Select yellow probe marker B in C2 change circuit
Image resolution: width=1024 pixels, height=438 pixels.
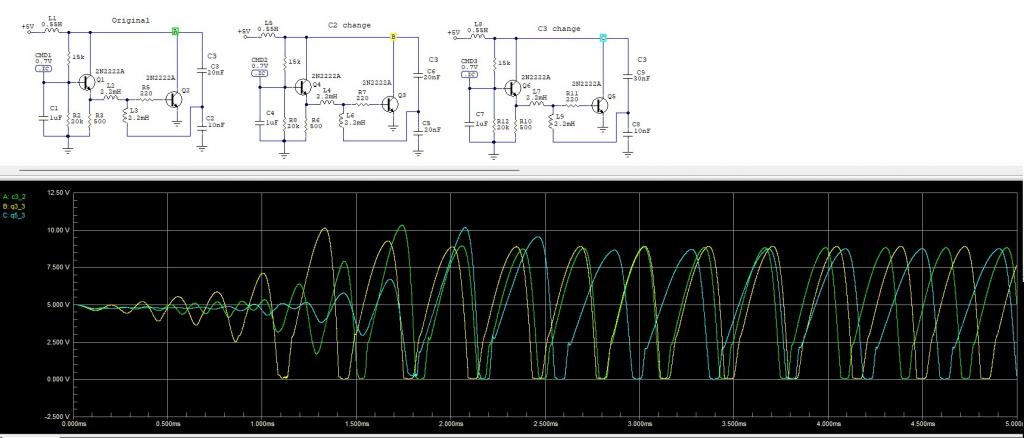[392, 37]
